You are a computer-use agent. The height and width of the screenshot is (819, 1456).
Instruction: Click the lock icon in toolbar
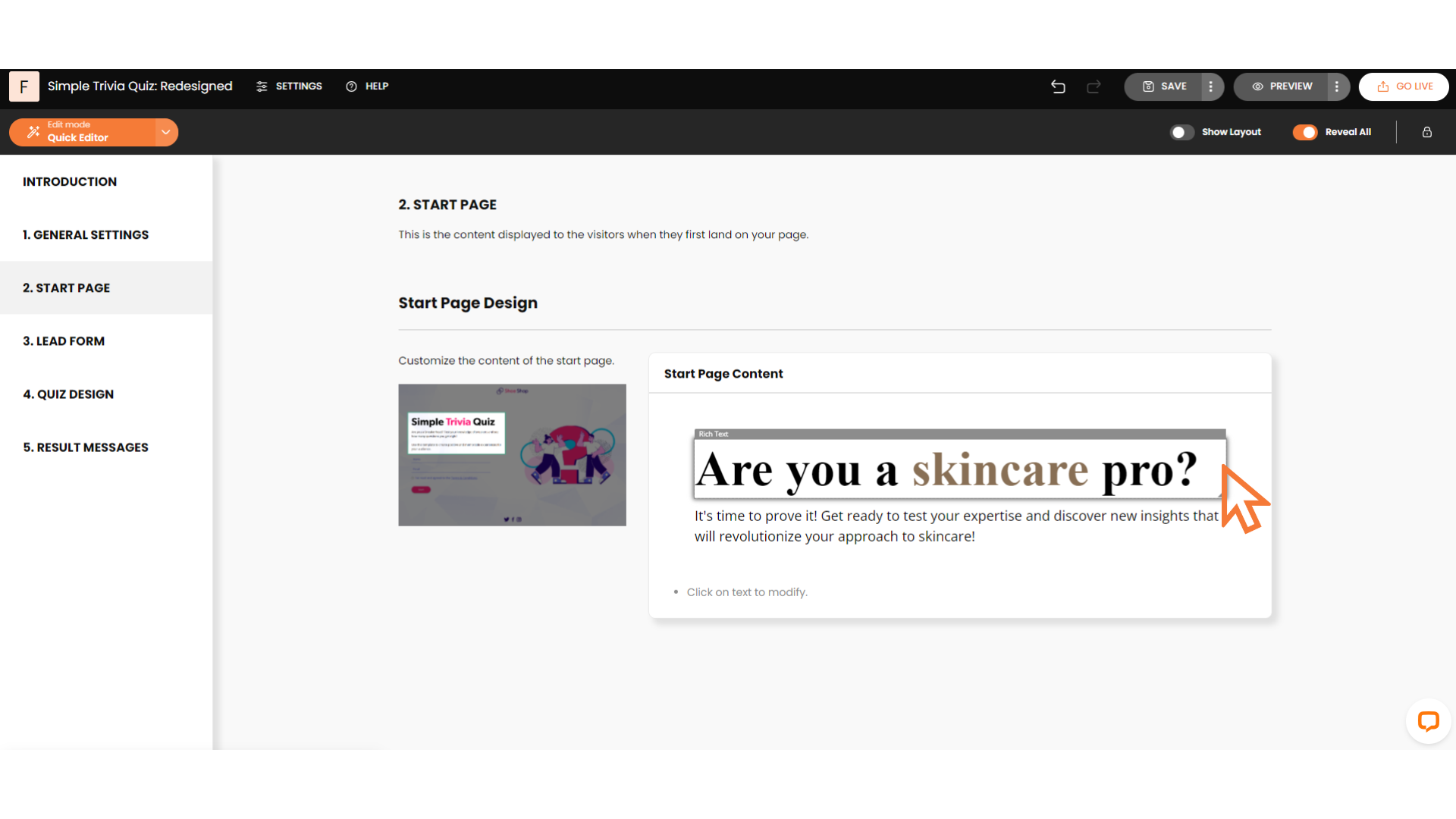pos(1426,132)
